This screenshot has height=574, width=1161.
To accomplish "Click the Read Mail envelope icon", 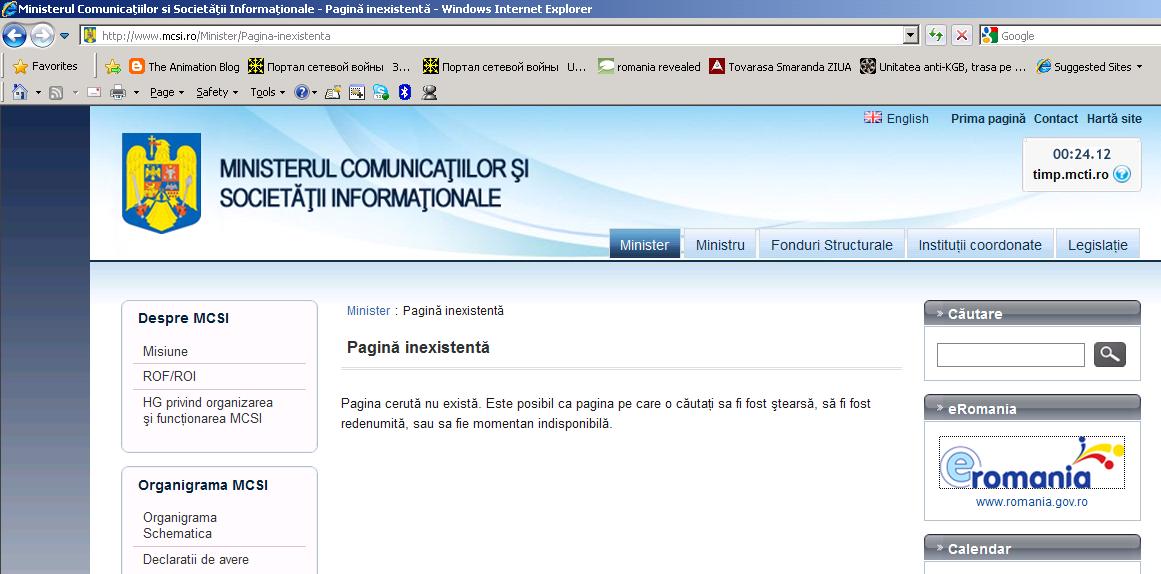I will (94, 93).
